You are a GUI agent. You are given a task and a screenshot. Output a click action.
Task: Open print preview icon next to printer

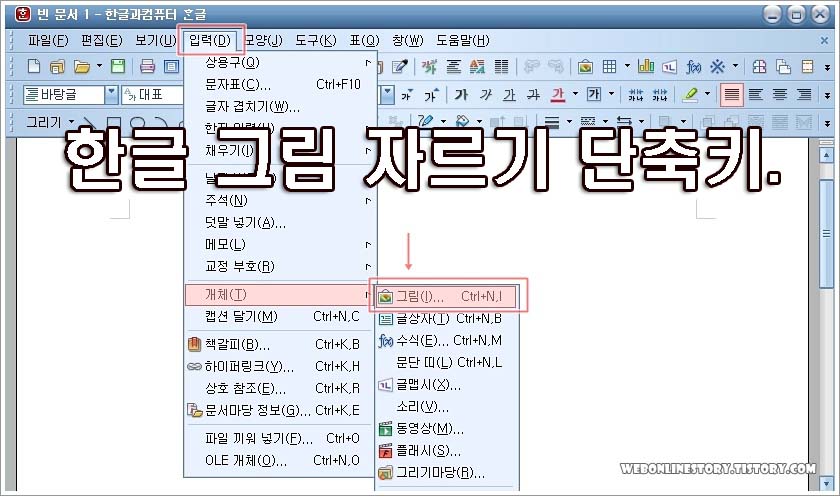click(171, 66)
